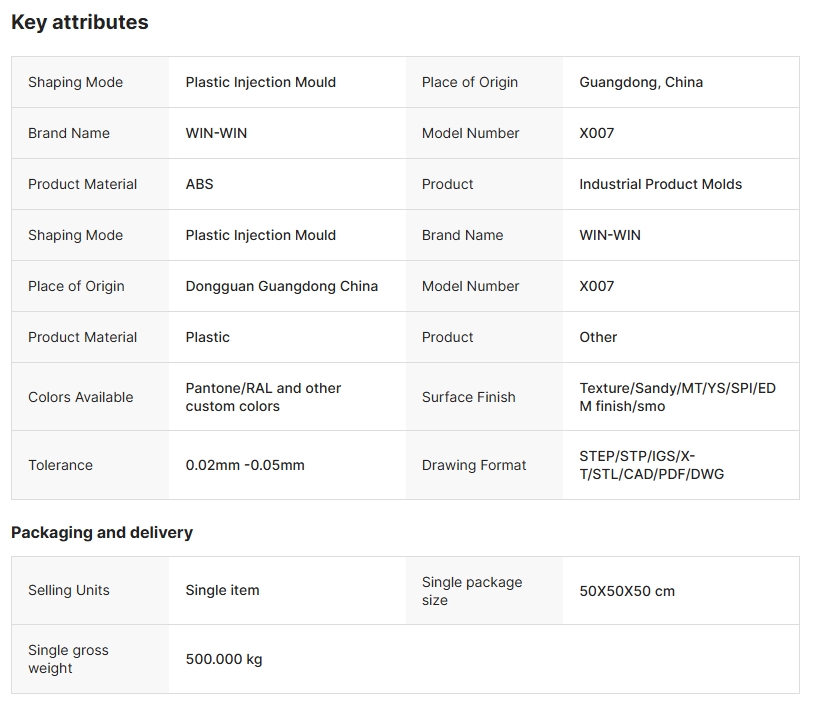Select the Industrial Product Molds value
816x705 pixels.
pyautogui.click(x=661, y=184)
